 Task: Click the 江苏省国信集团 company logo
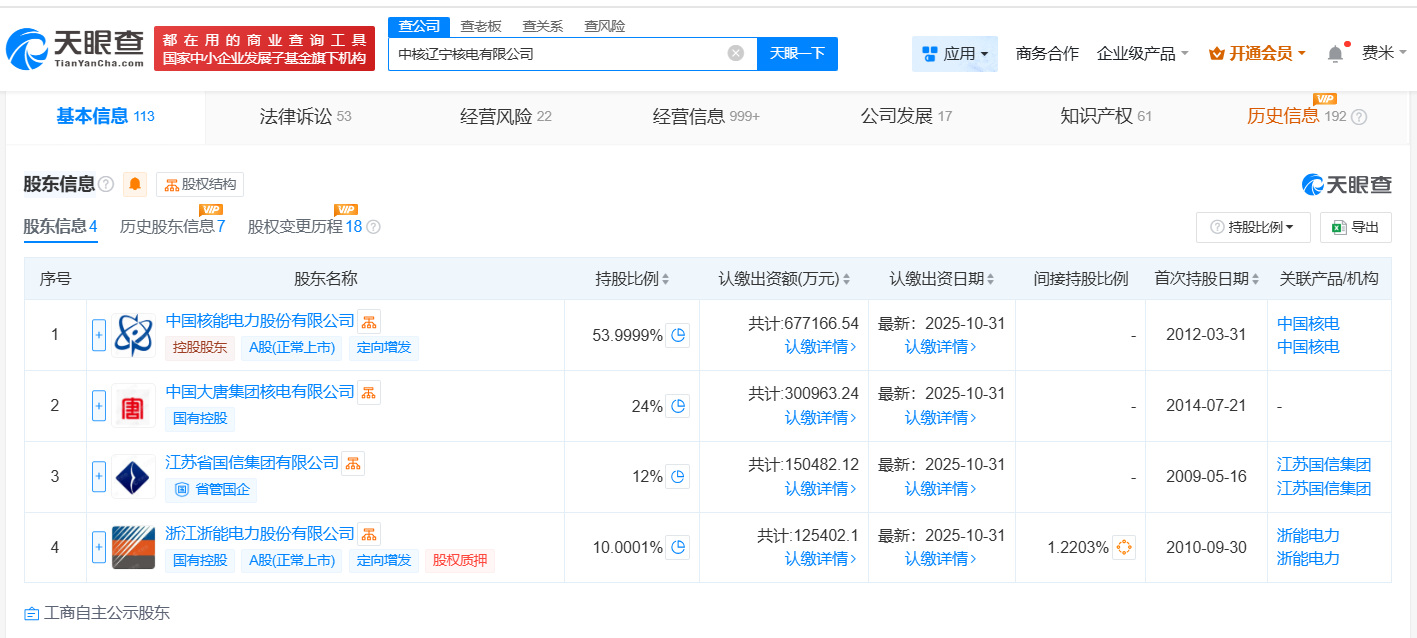click(133, 477)
